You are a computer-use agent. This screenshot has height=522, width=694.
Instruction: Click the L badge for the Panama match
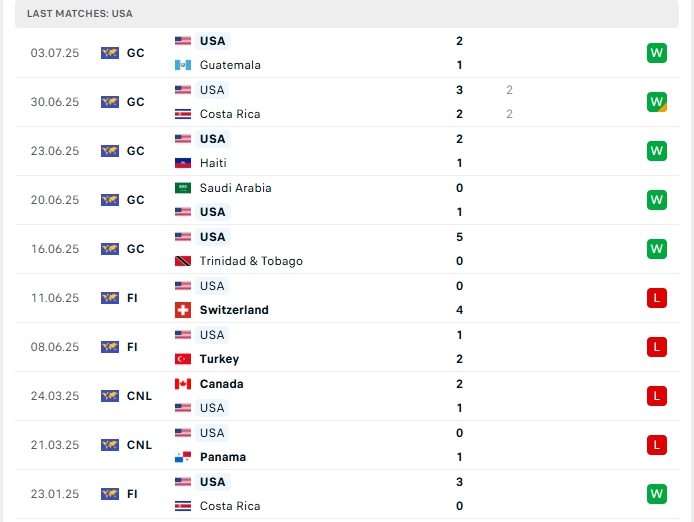pyautogui.click(x=656, y=445)
